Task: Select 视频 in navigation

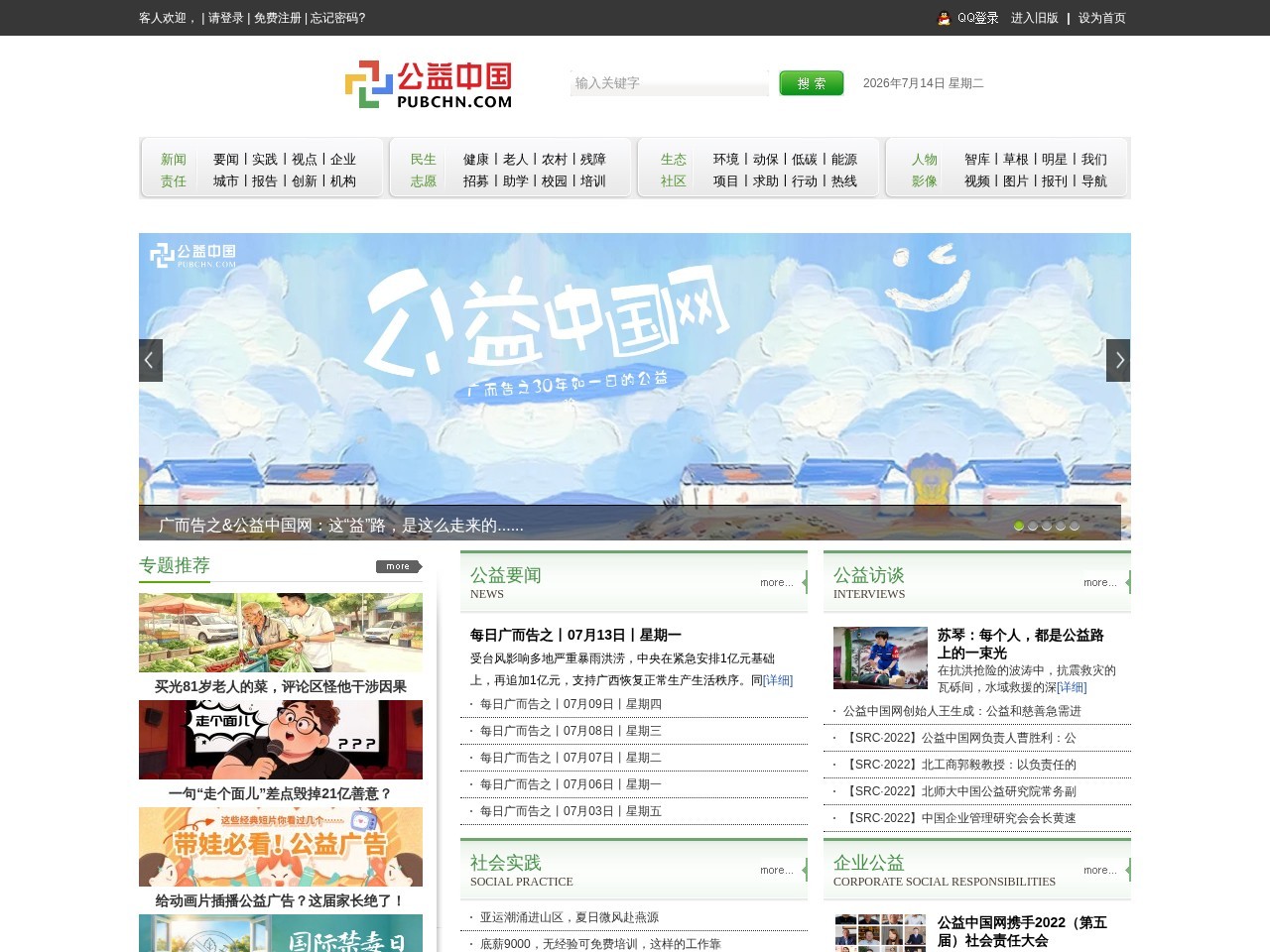Action: [977, 180]
